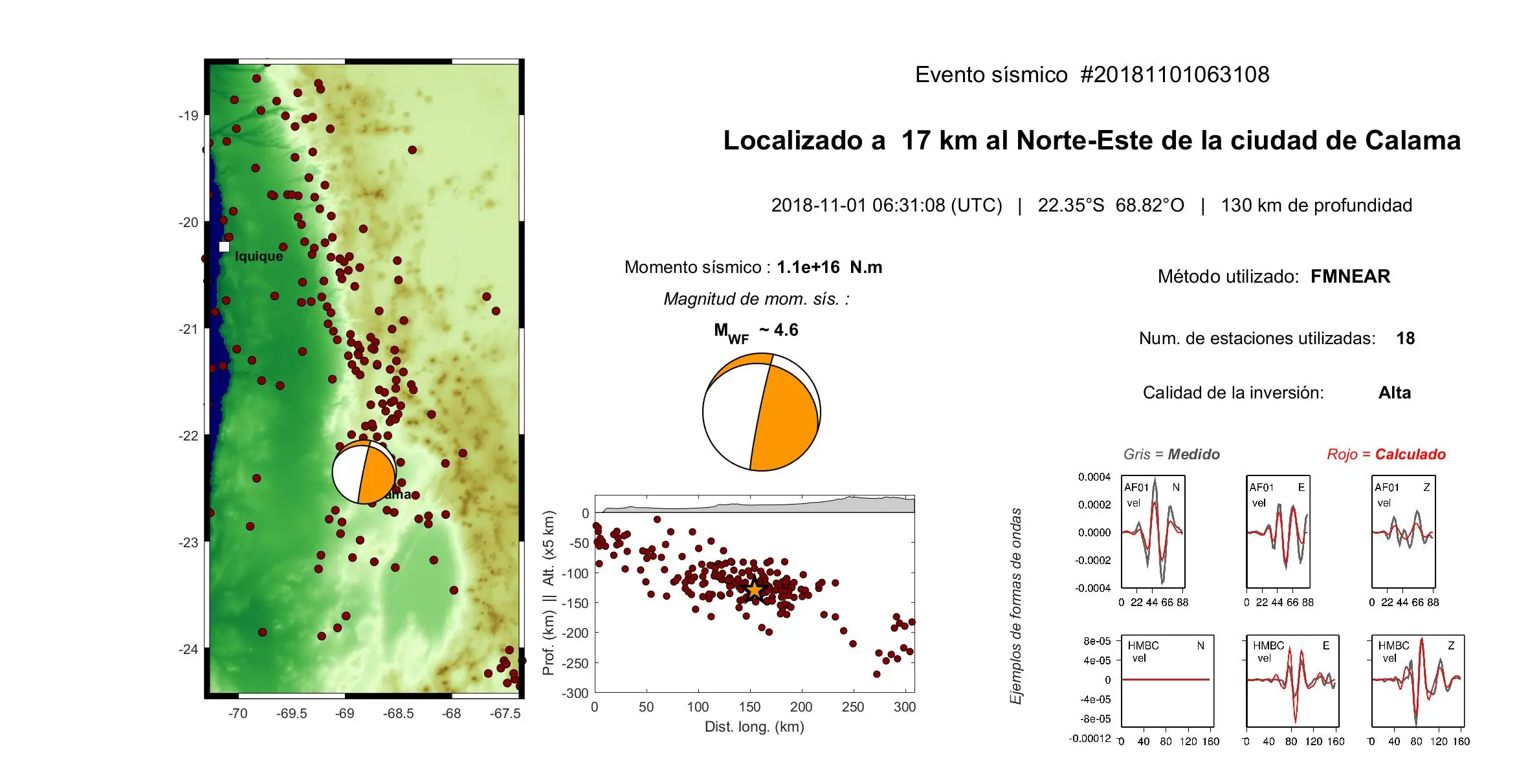This screenshot has width=1539, height=784.
Task: Click the 'Iquique' map label
Action: 259,256
